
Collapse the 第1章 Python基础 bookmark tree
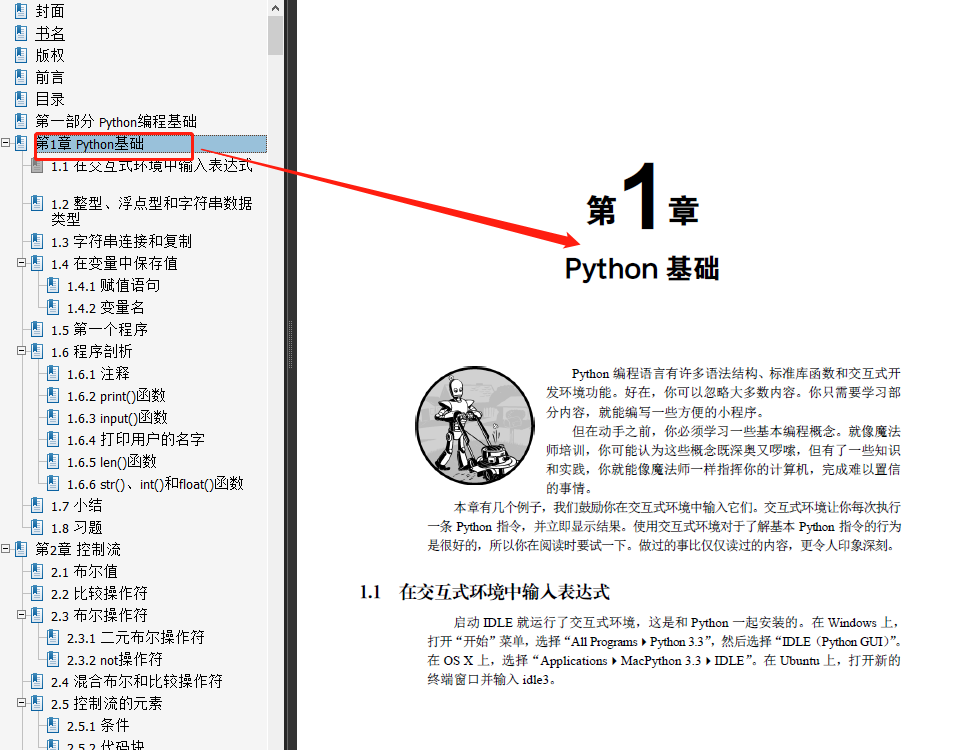point(5,142)
